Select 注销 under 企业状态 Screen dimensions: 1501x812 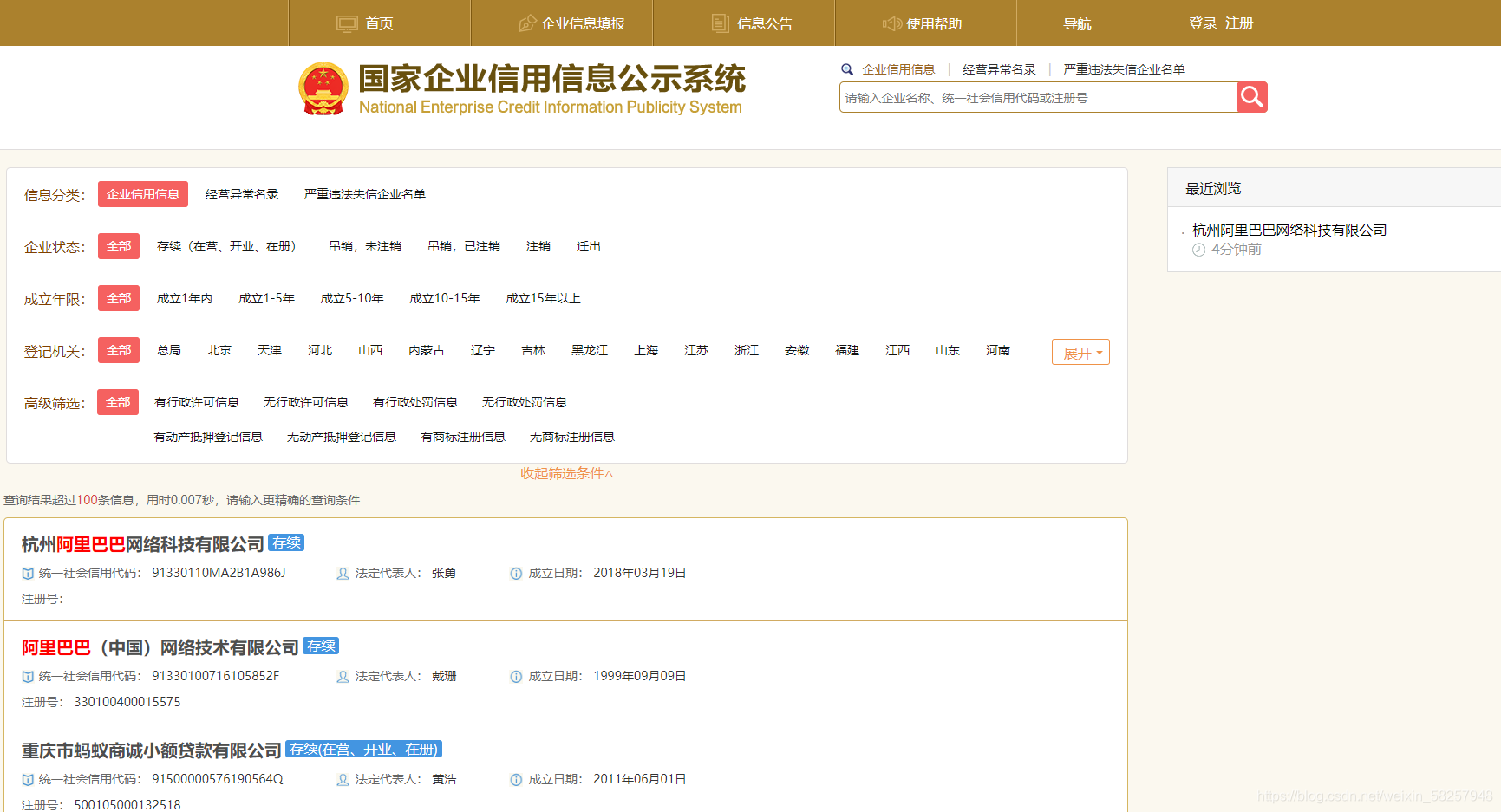point(538,246)
